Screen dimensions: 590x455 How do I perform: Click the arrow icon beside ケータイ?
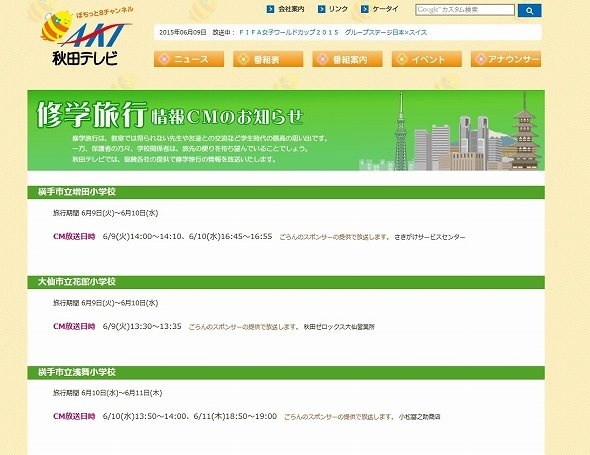point(364,9)
